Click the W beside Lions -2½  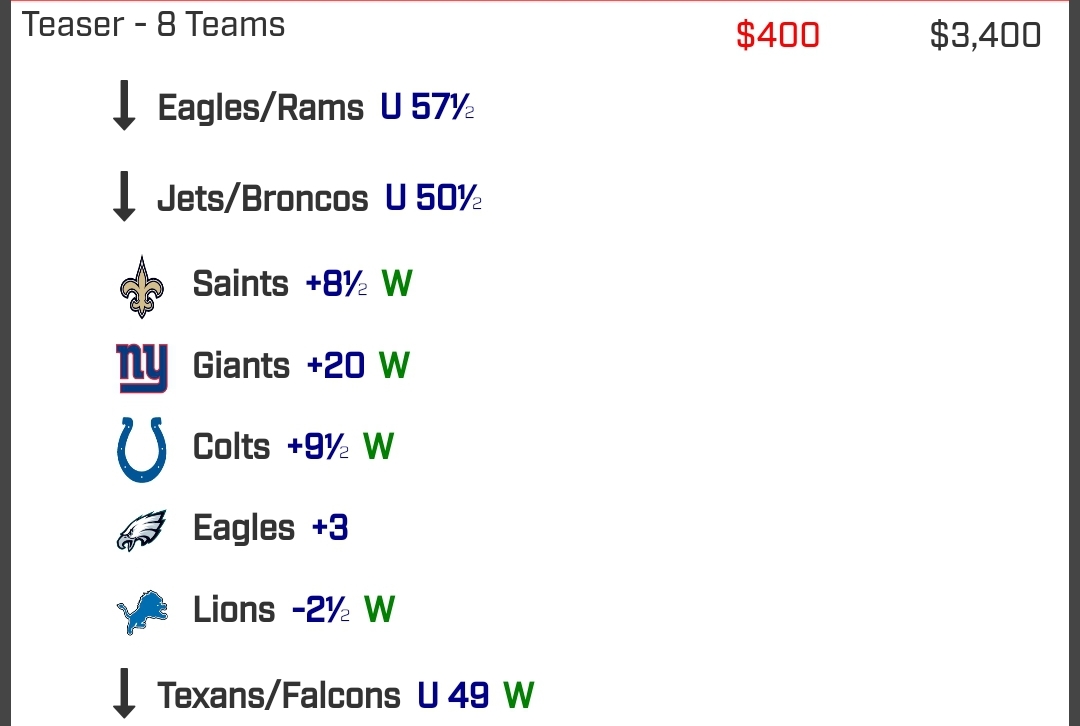(x=380, y=609)
